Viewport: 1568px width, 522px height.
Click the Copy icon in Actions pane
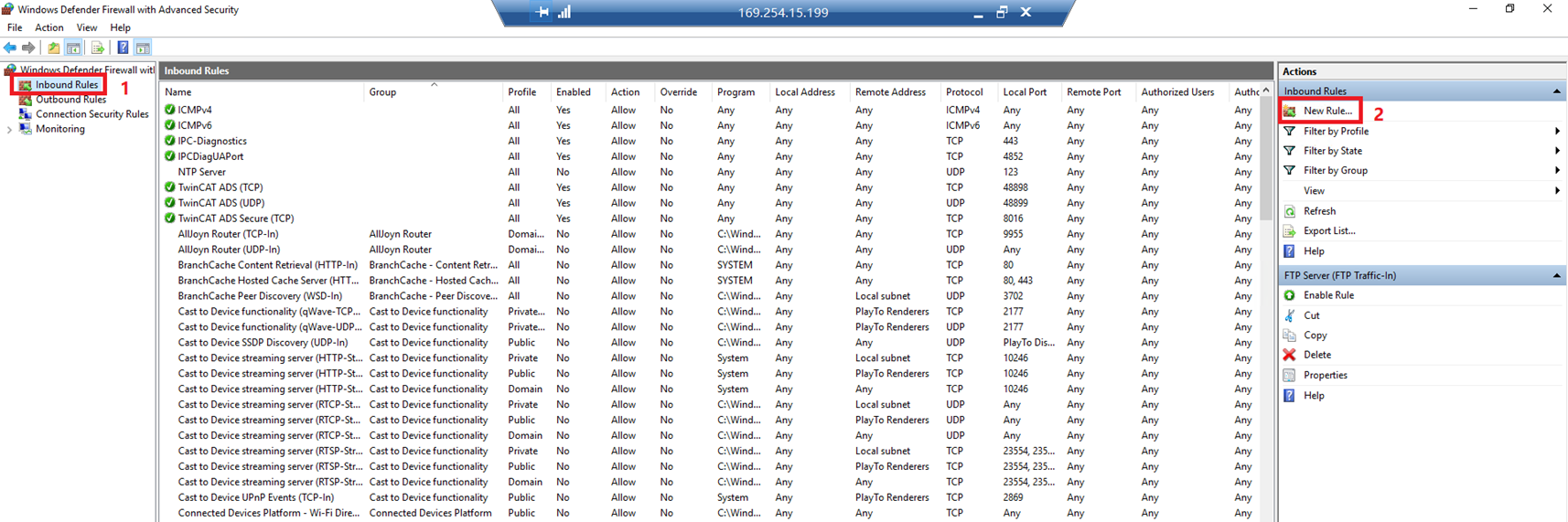[x=1290, y=336]
